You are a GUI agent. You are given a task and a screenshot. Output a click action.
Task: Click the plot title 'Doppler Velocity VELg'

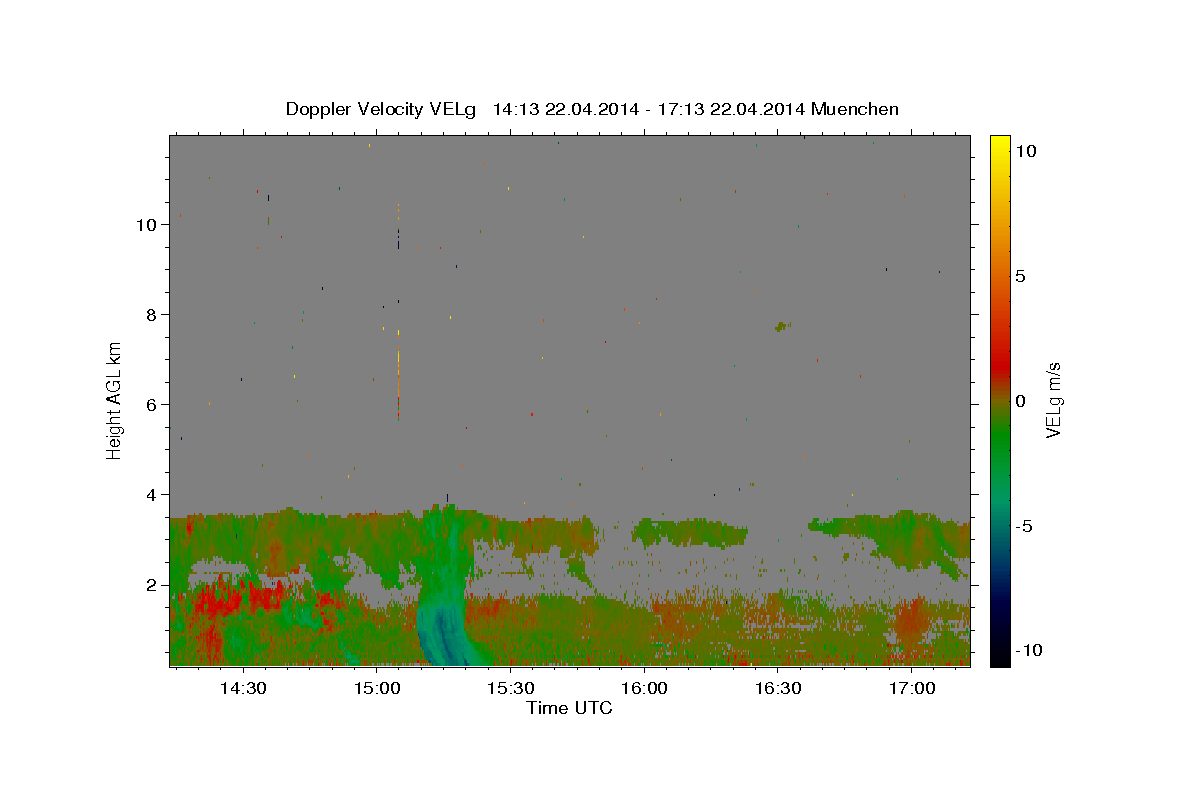tap(381, 109)
